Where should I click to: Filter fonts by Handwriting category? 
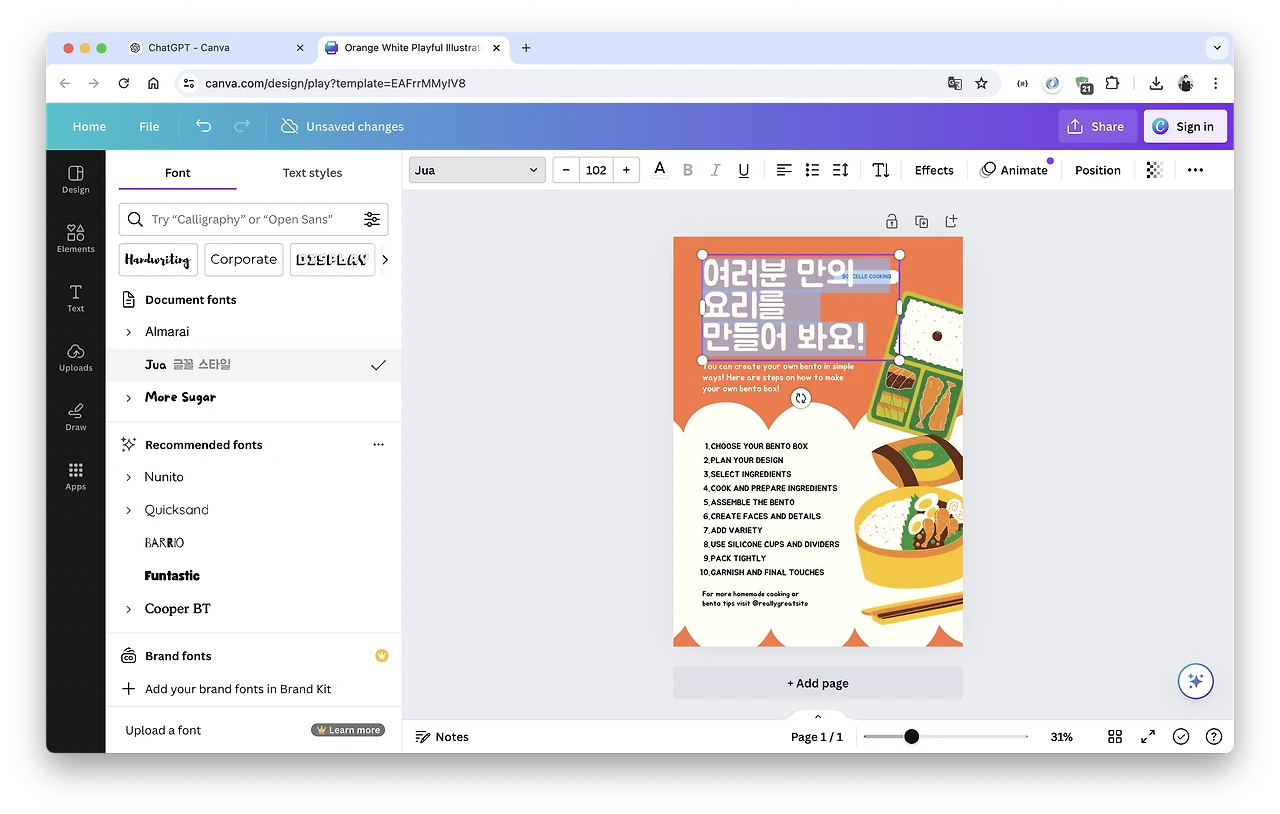158,260
